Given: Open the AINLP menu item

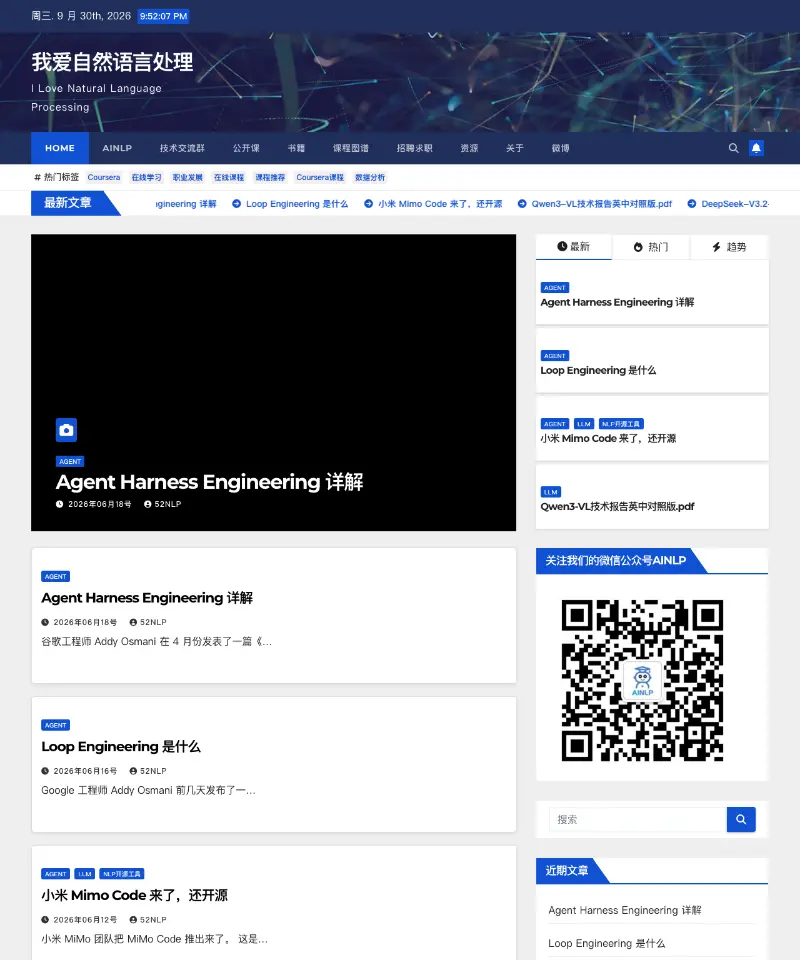Looking at the screenshot, I should (x=117, y=148).
